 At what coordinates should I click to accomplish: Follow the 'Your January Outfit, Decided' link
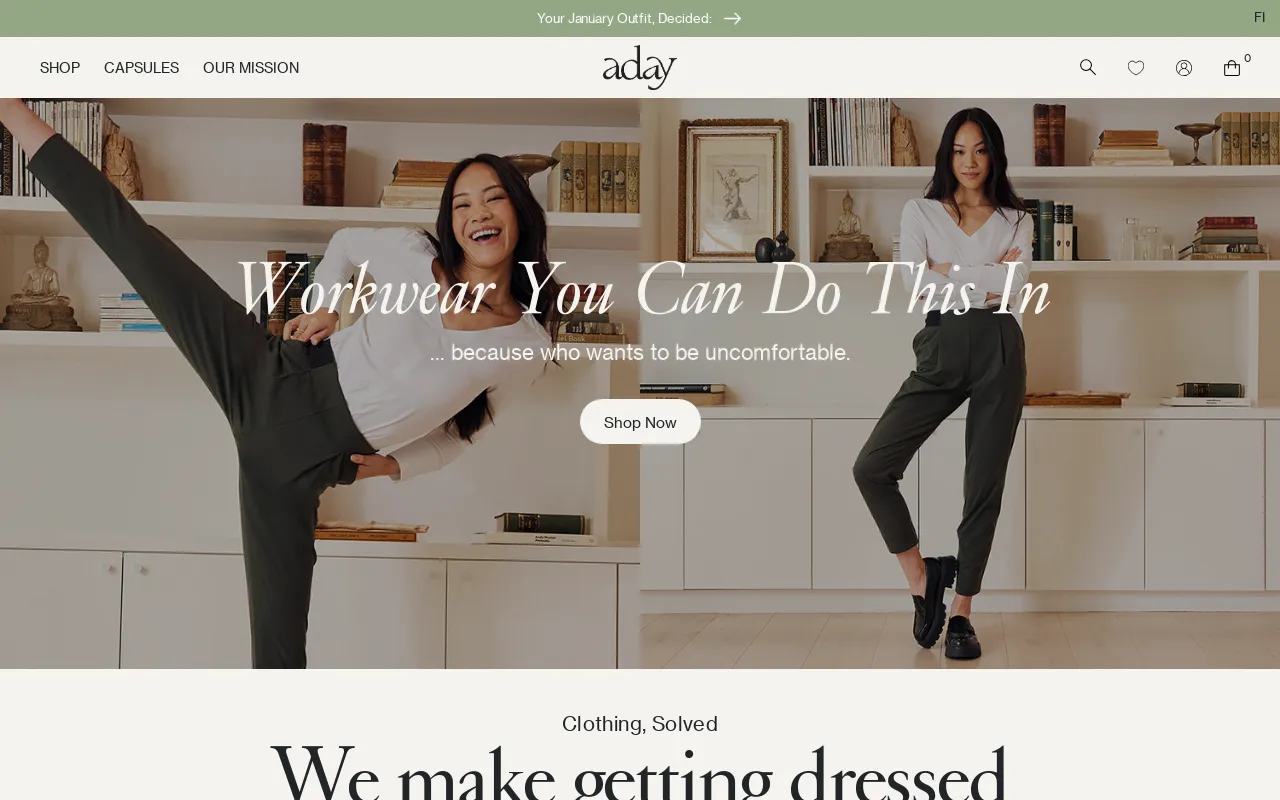click(x=624, y=18)
